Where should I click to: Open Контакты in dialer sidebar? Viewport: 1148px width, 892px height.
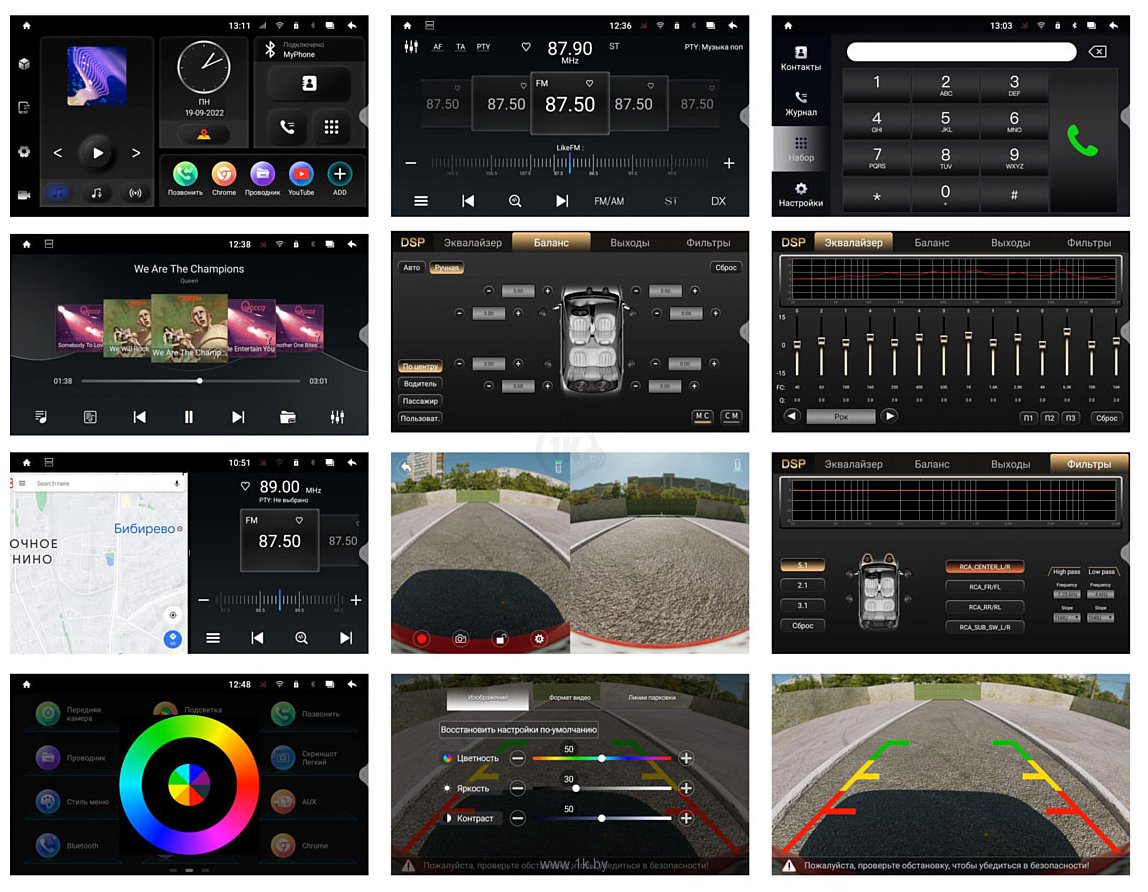(801, 59)
